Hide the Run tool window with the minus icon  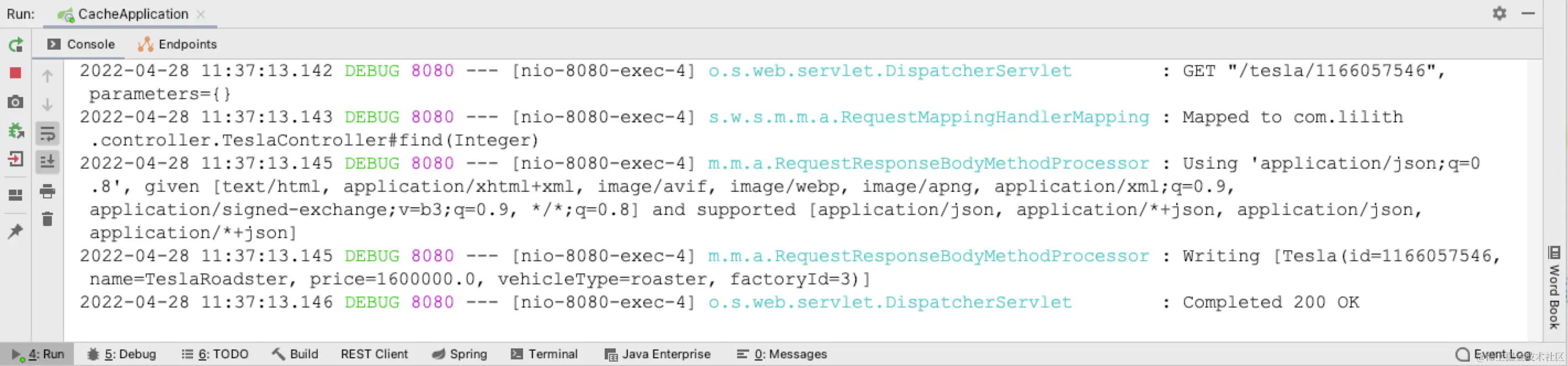click(x=1528, y=13)
